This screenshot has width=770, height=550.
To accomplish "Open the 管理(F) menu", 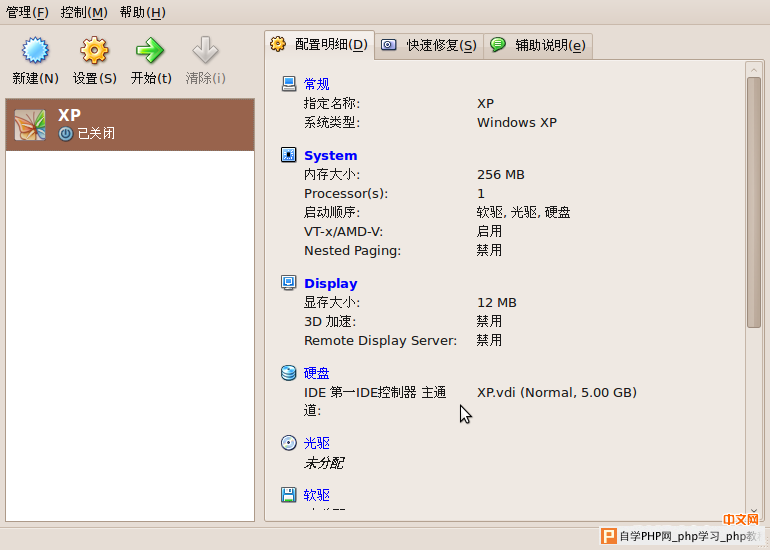I will (x=27, y=12).
